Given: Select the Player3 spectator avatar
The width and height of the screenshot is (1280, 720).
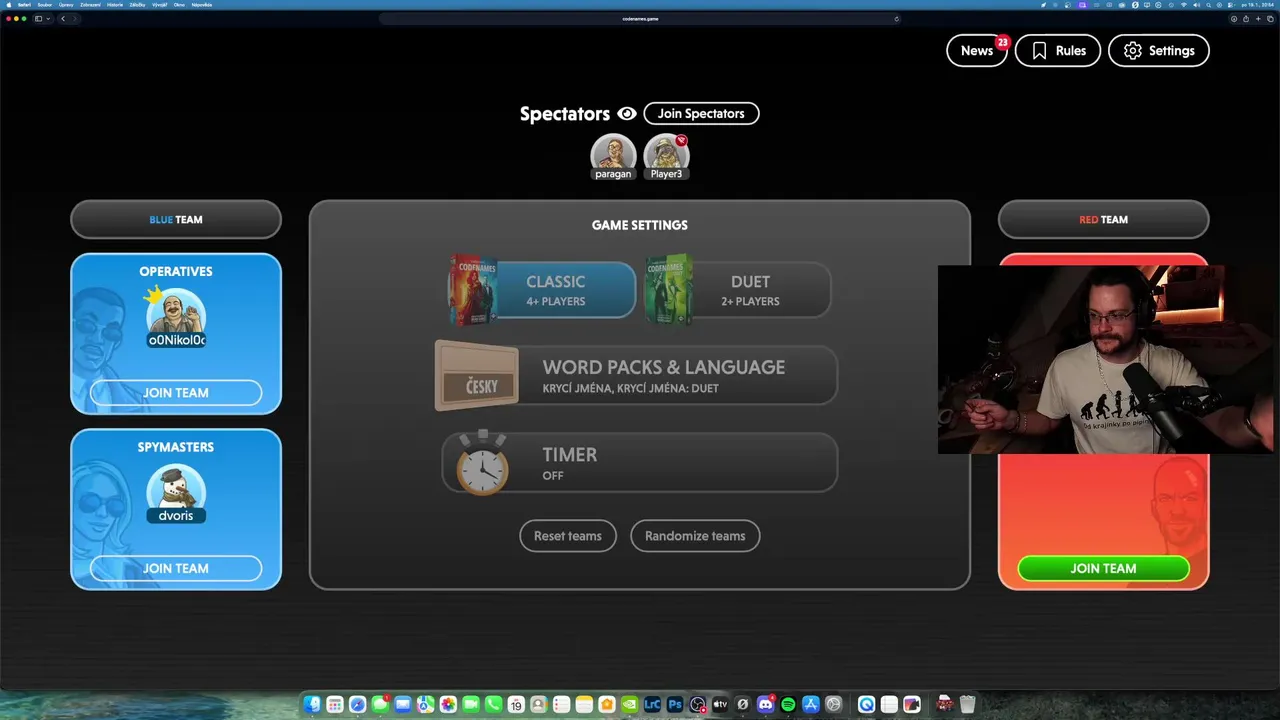Looking at the screenshot, I should pyautogui.click(x=666, y=156).
